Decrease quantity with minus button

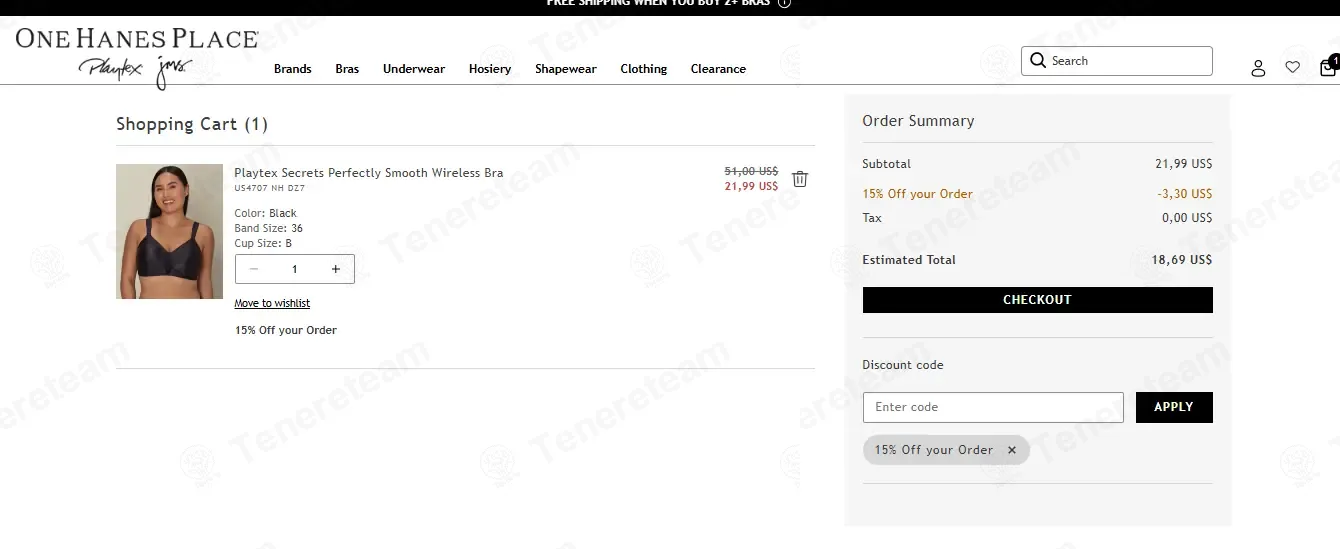[x=254, y=269]
